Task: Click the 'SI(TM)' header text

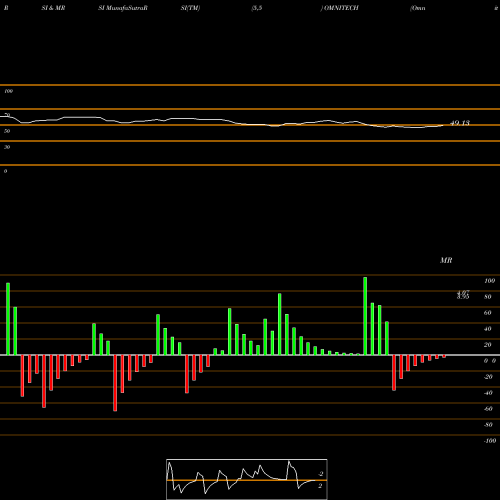Action: 190,8
